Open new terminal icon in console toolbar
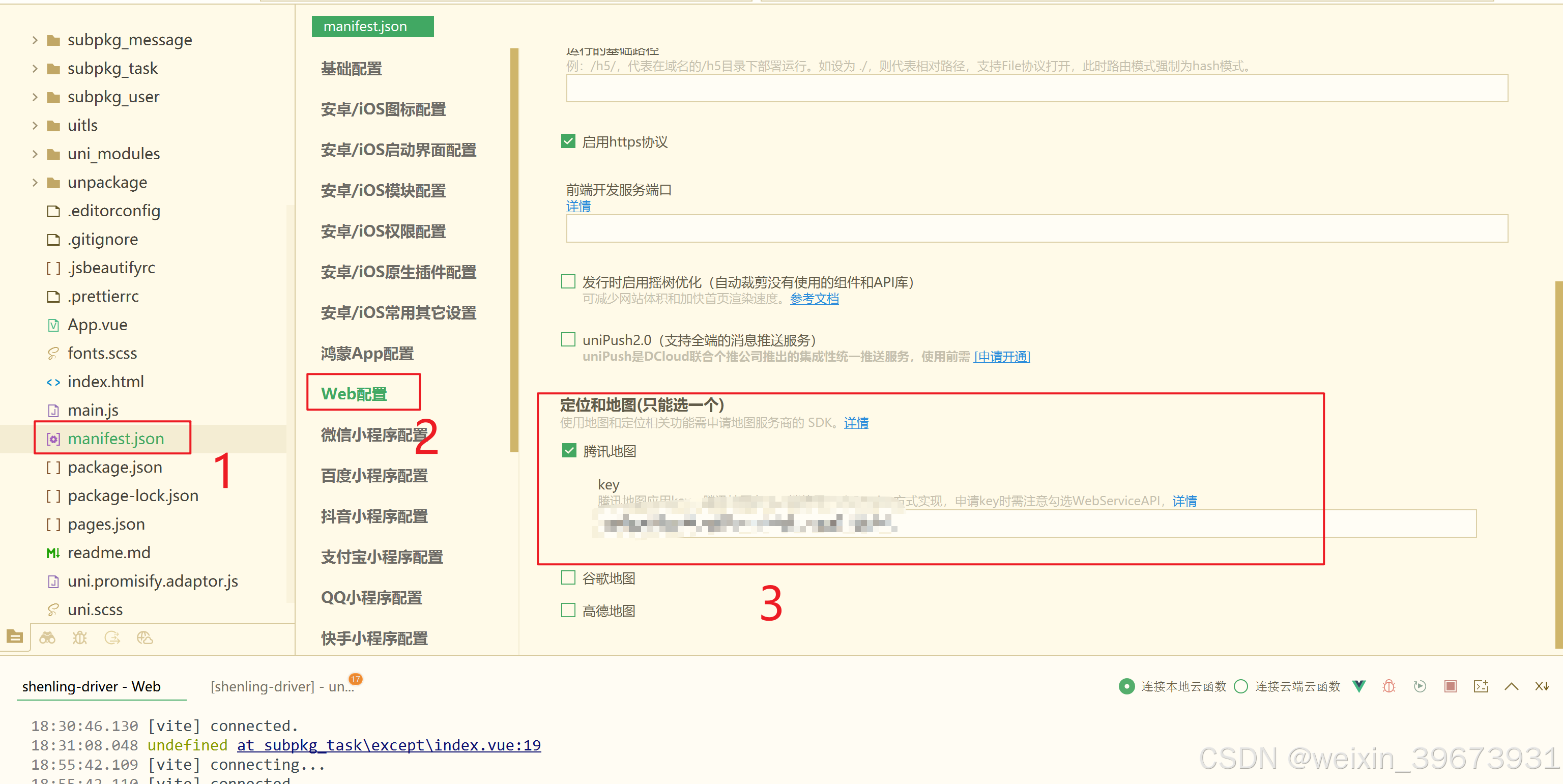This screenshot has width=1563, height=784. (x=1481, y=686)
